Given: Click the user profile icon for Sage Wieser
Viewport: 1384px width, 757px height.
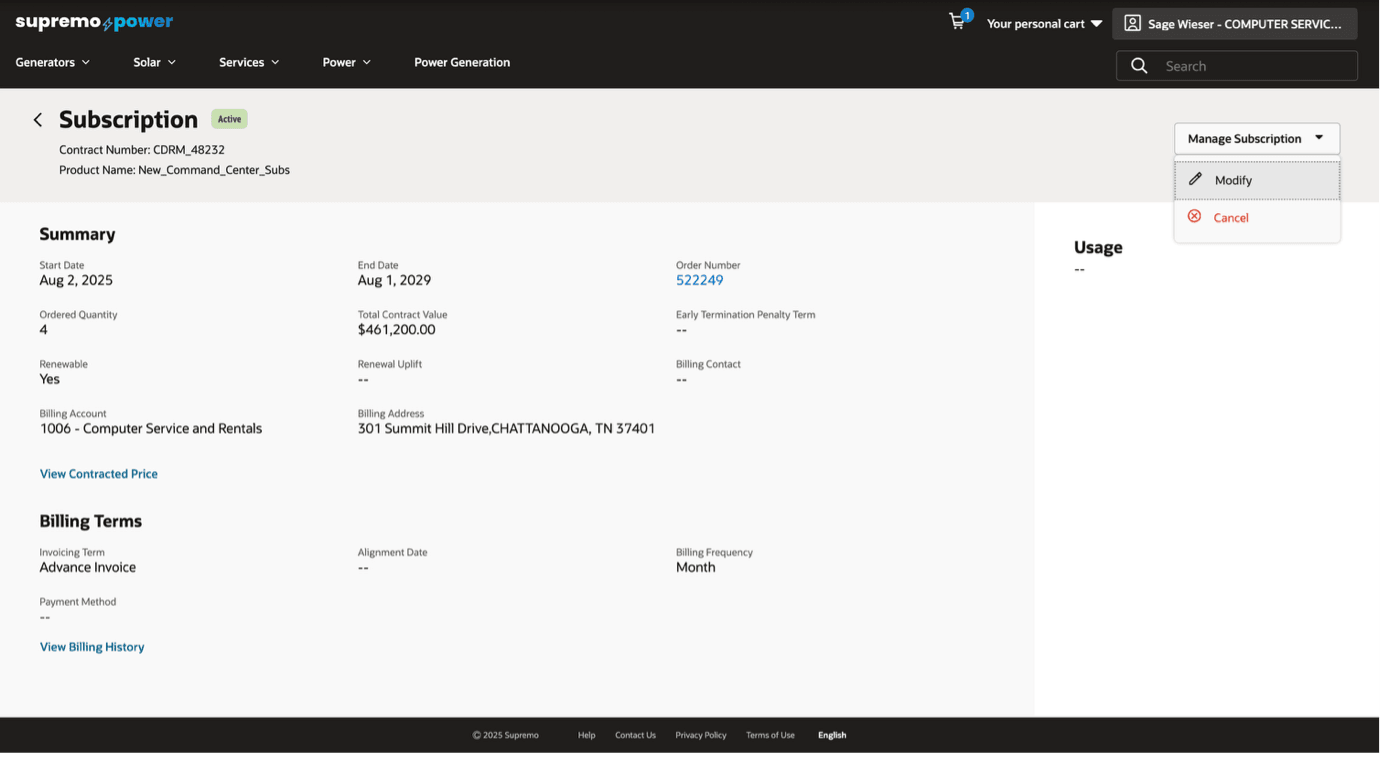Looking at the screenshot, I should 1132,23.
